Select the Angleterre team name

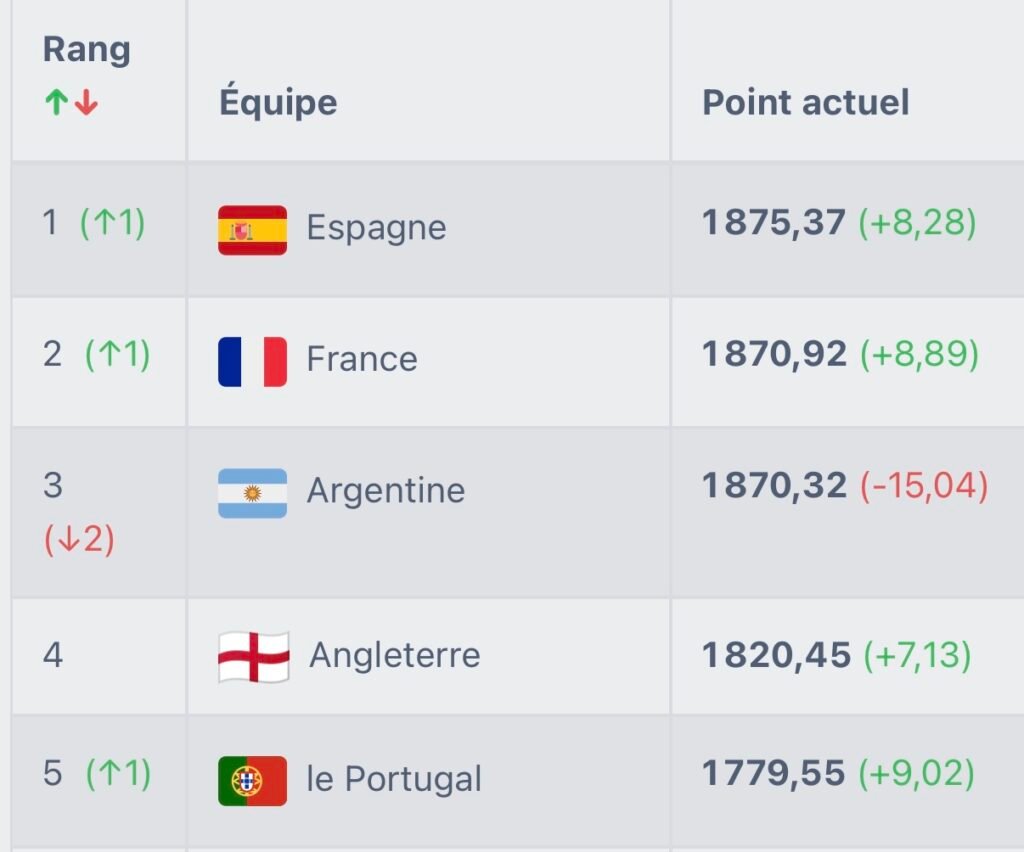pos(394,656)
